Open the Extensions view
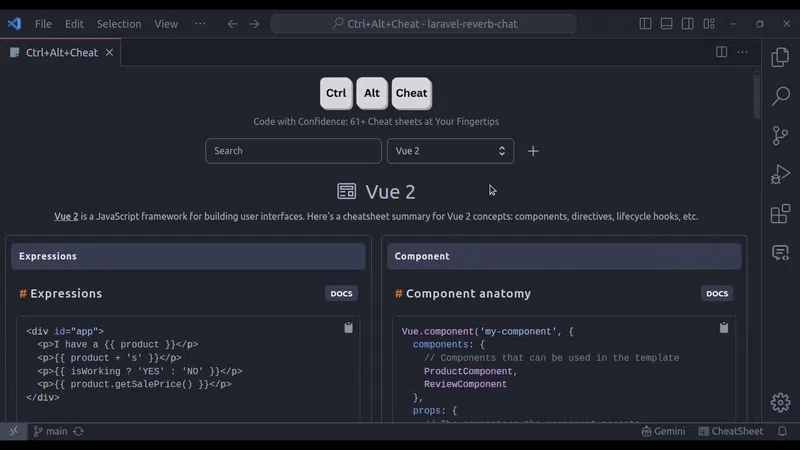Screen dimensions: 800x450 tap(780, 214)
